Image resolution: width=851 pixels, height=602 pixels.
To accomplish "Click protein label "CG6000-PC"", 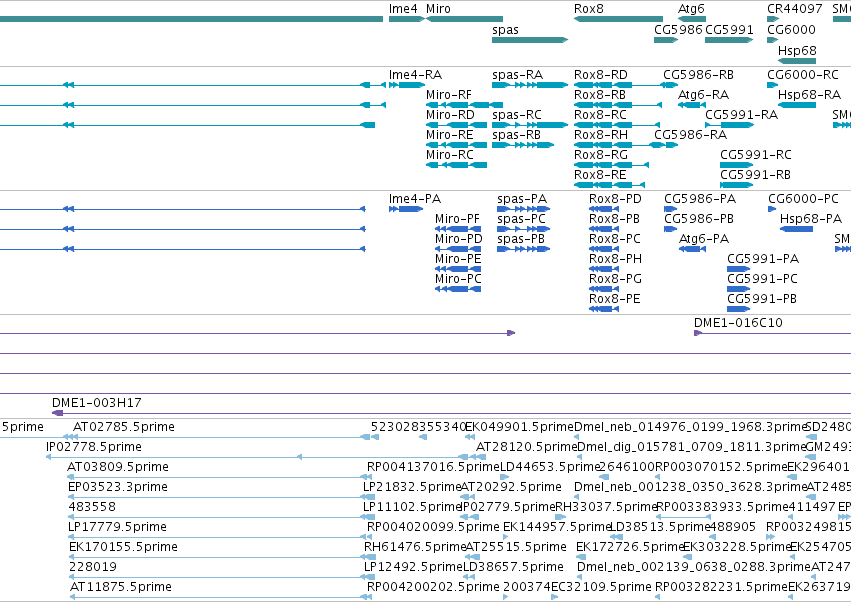I will coord(803,199).
